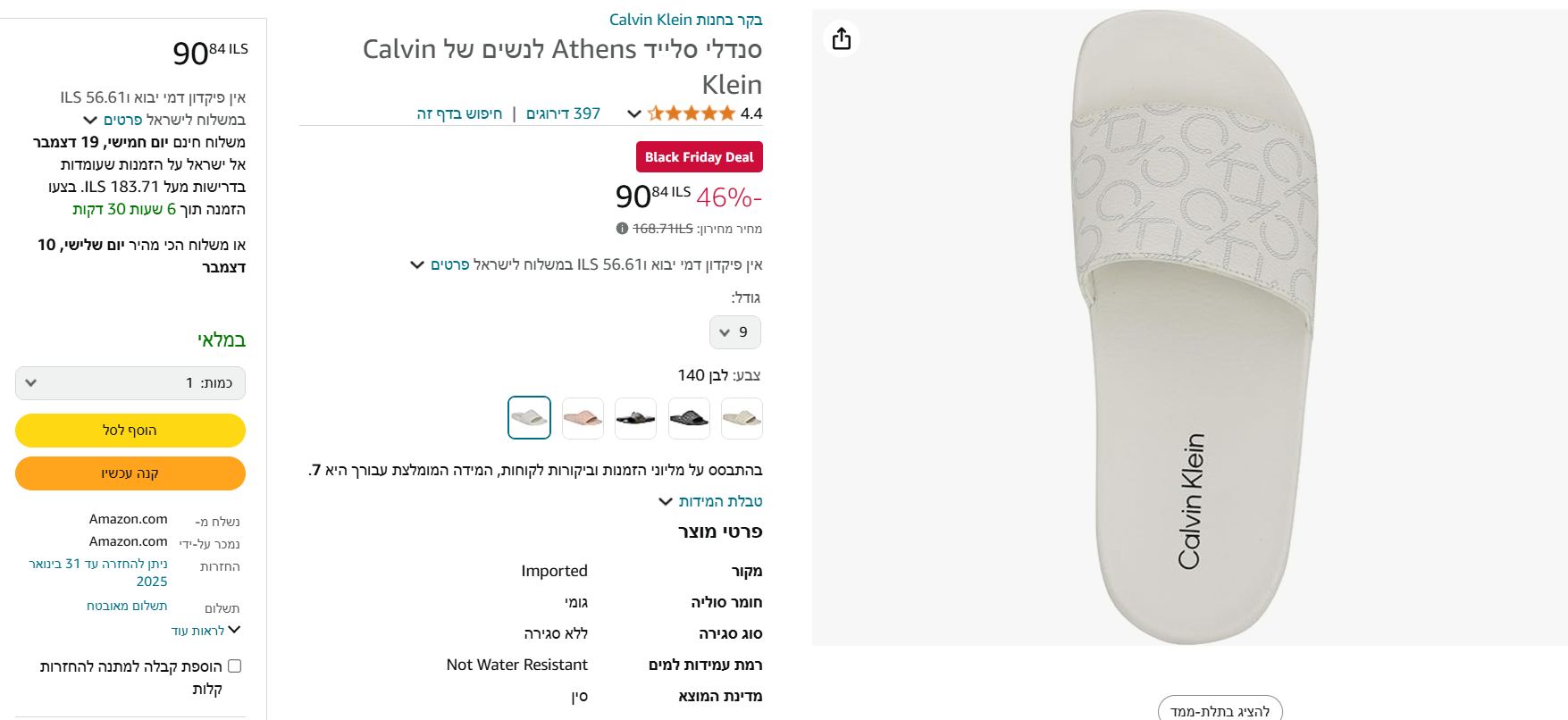Select the beige slide swatch

point(742,418)
